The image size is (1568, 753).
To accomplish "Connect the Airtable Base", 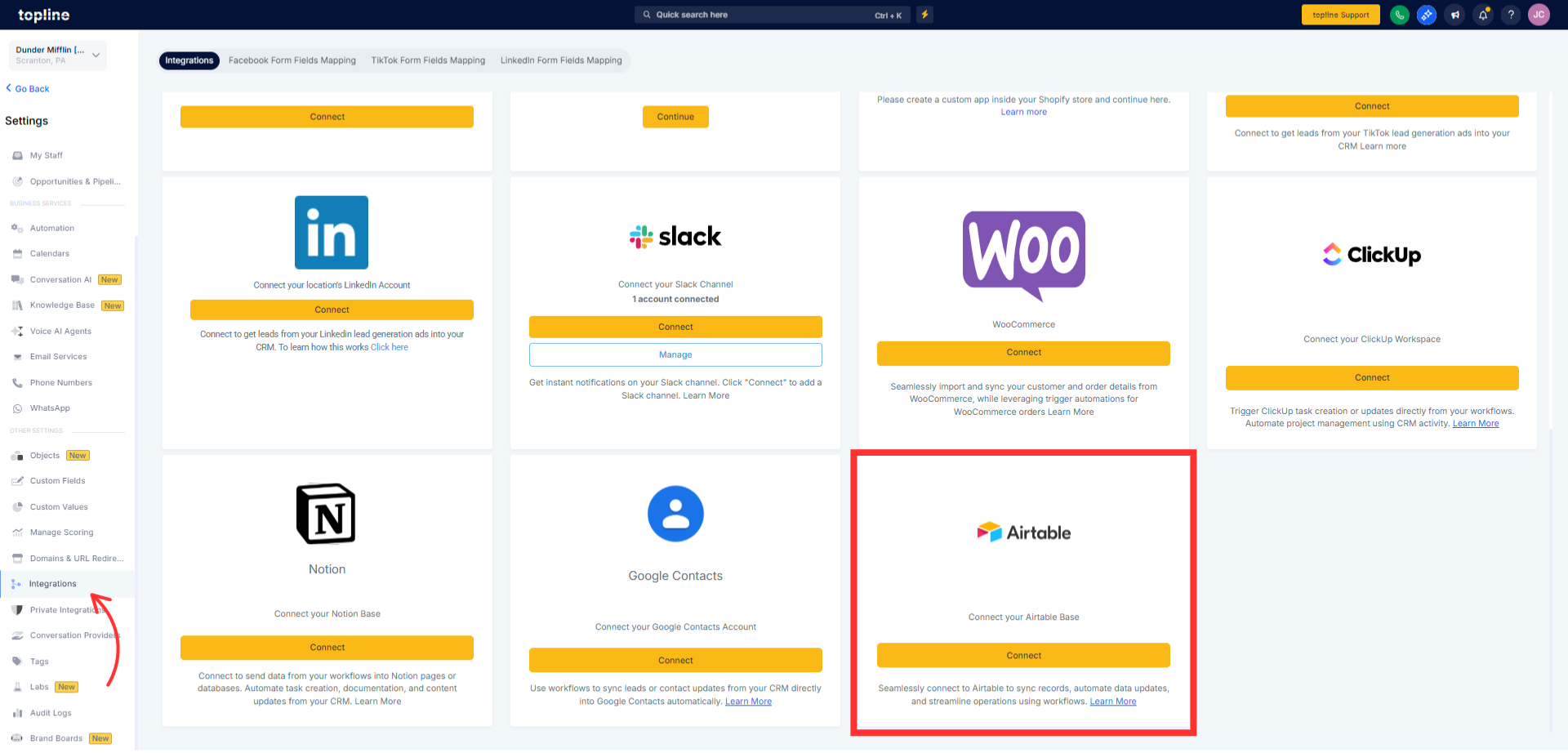I will [1023, 656].
